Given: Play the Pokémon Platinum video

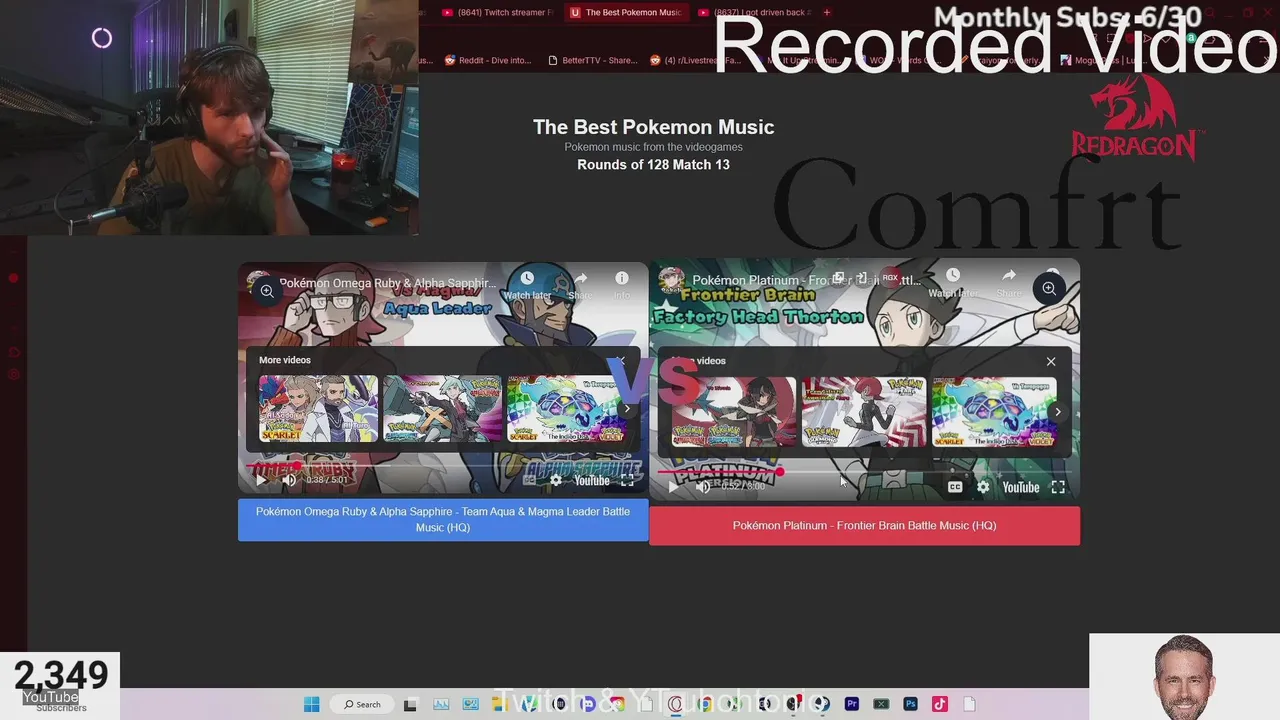Looking at the screenshot, I should [673, 487].
